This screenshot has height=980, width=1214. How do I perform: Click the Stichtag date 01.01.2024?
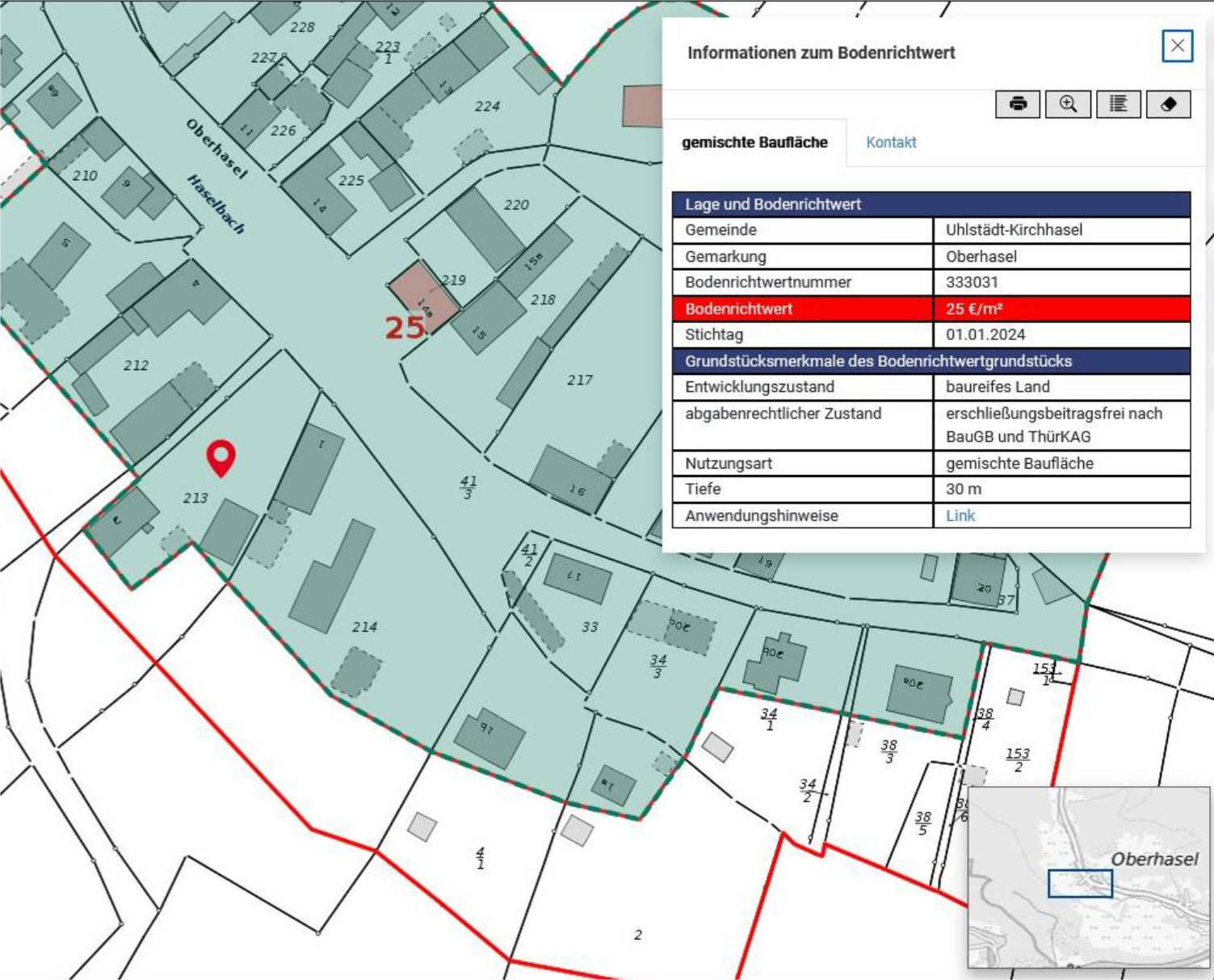[985, 334]
